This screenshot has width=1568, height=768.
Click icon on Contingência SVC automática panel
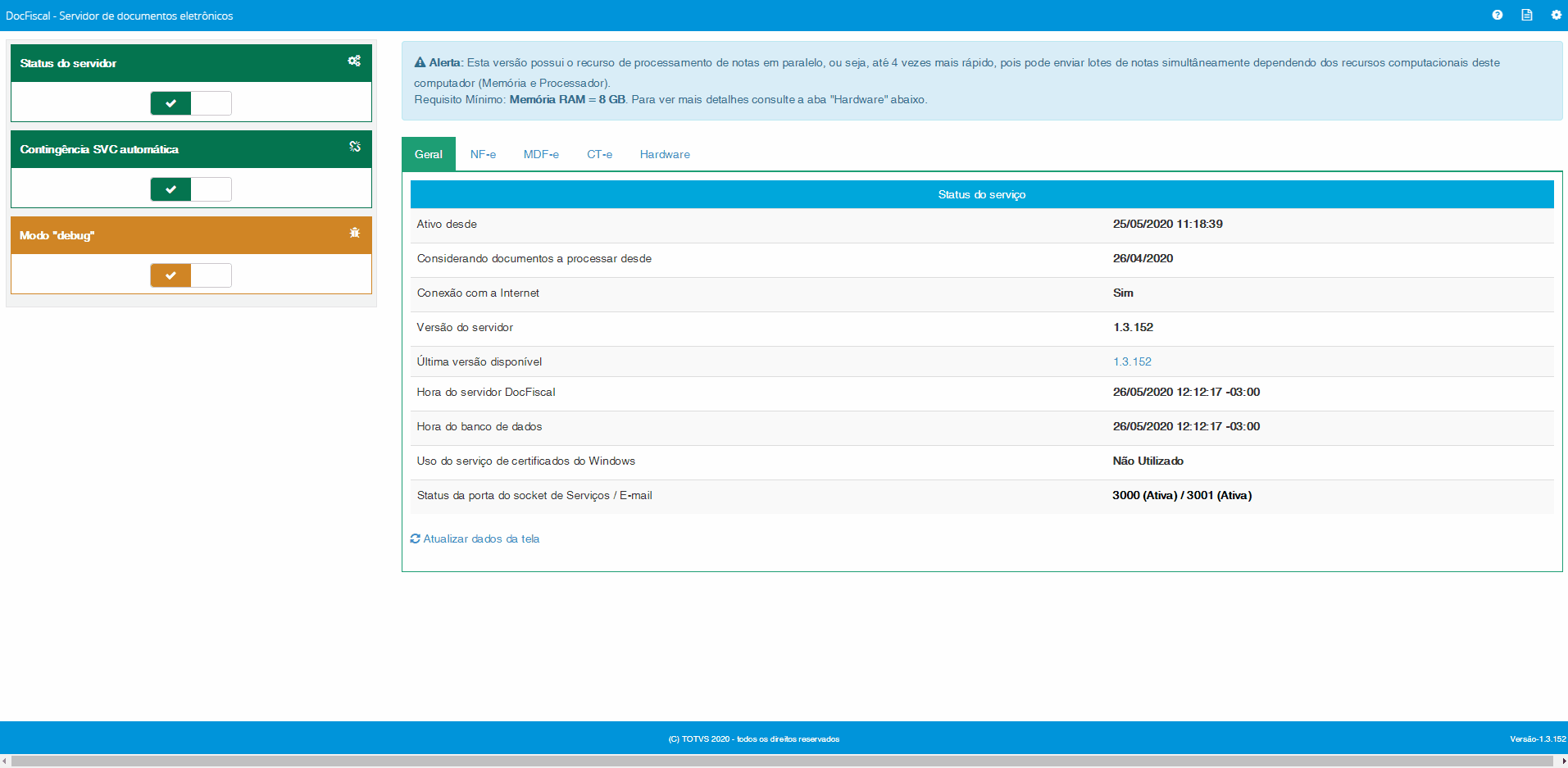tap(355, 147)
